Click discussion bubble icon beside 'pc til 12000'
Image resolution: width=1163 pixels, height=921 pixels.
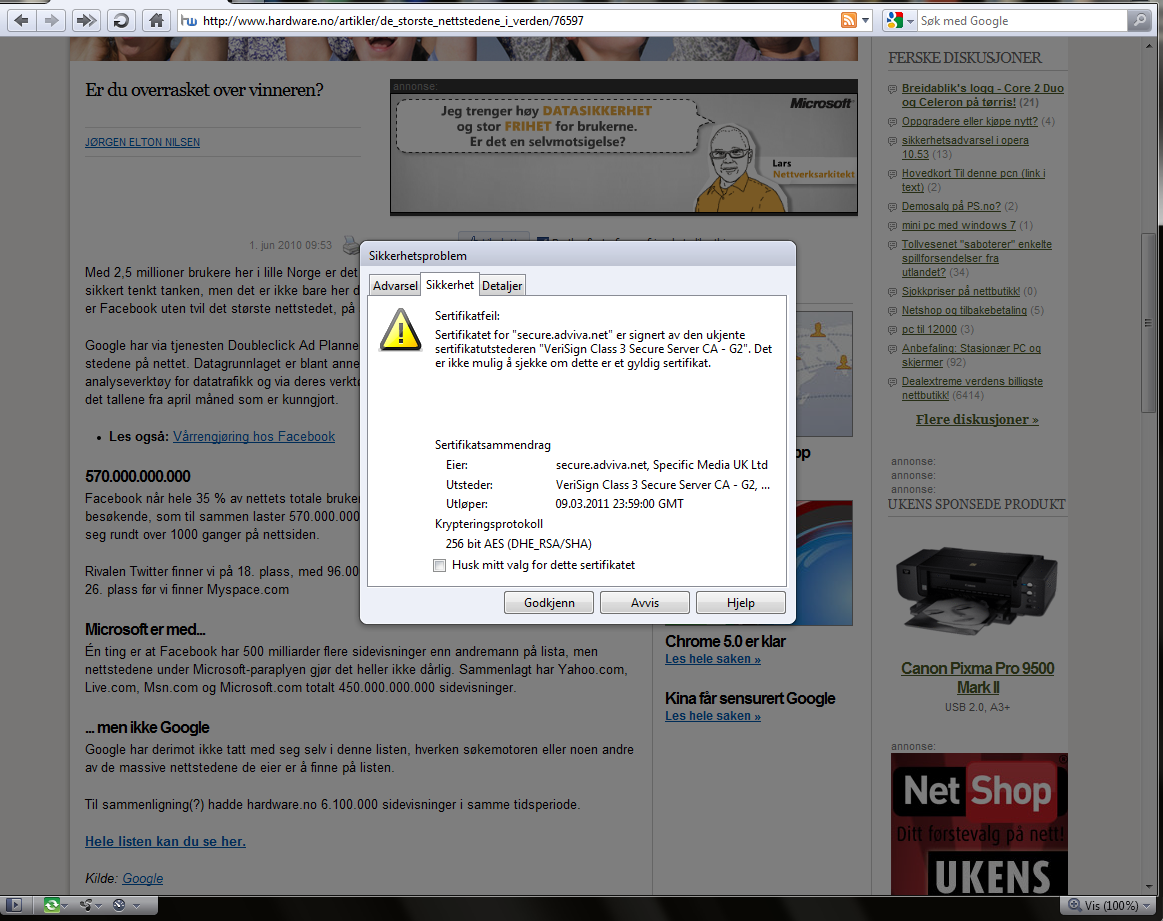(x=892, y=330)
